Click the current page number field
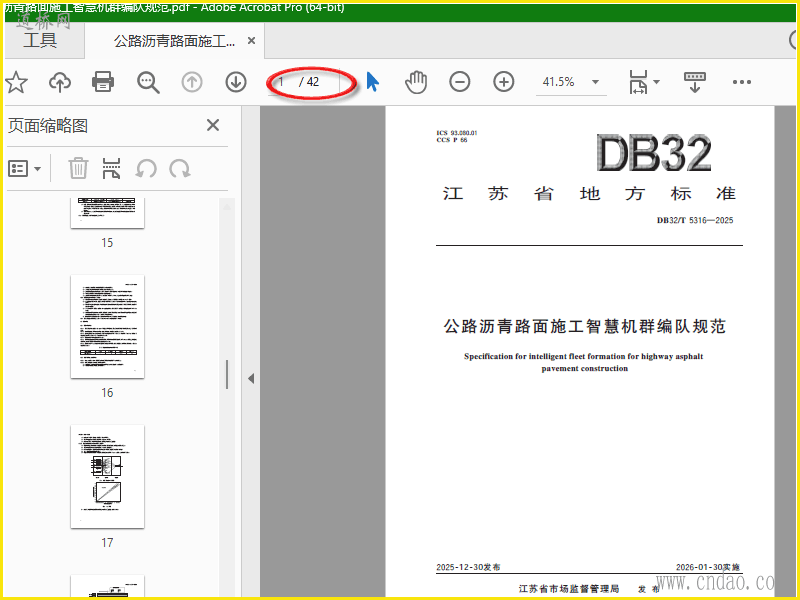Image resolution: width=800 pixels, height=600 pixels. pos(283,82)
